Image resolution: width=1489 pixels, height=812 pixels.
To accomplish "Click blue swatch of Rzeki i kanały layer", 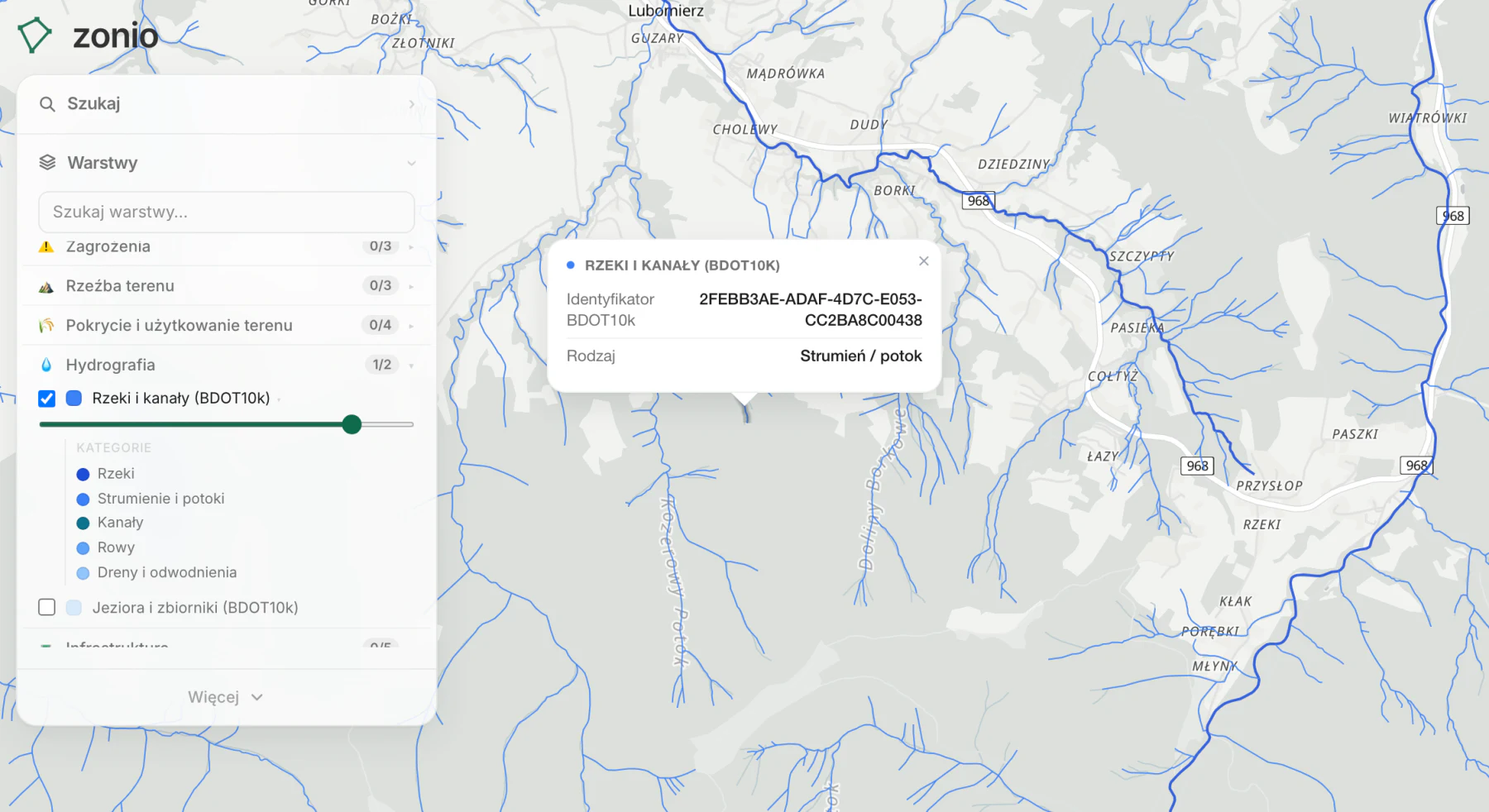I will tap(74, 399).
